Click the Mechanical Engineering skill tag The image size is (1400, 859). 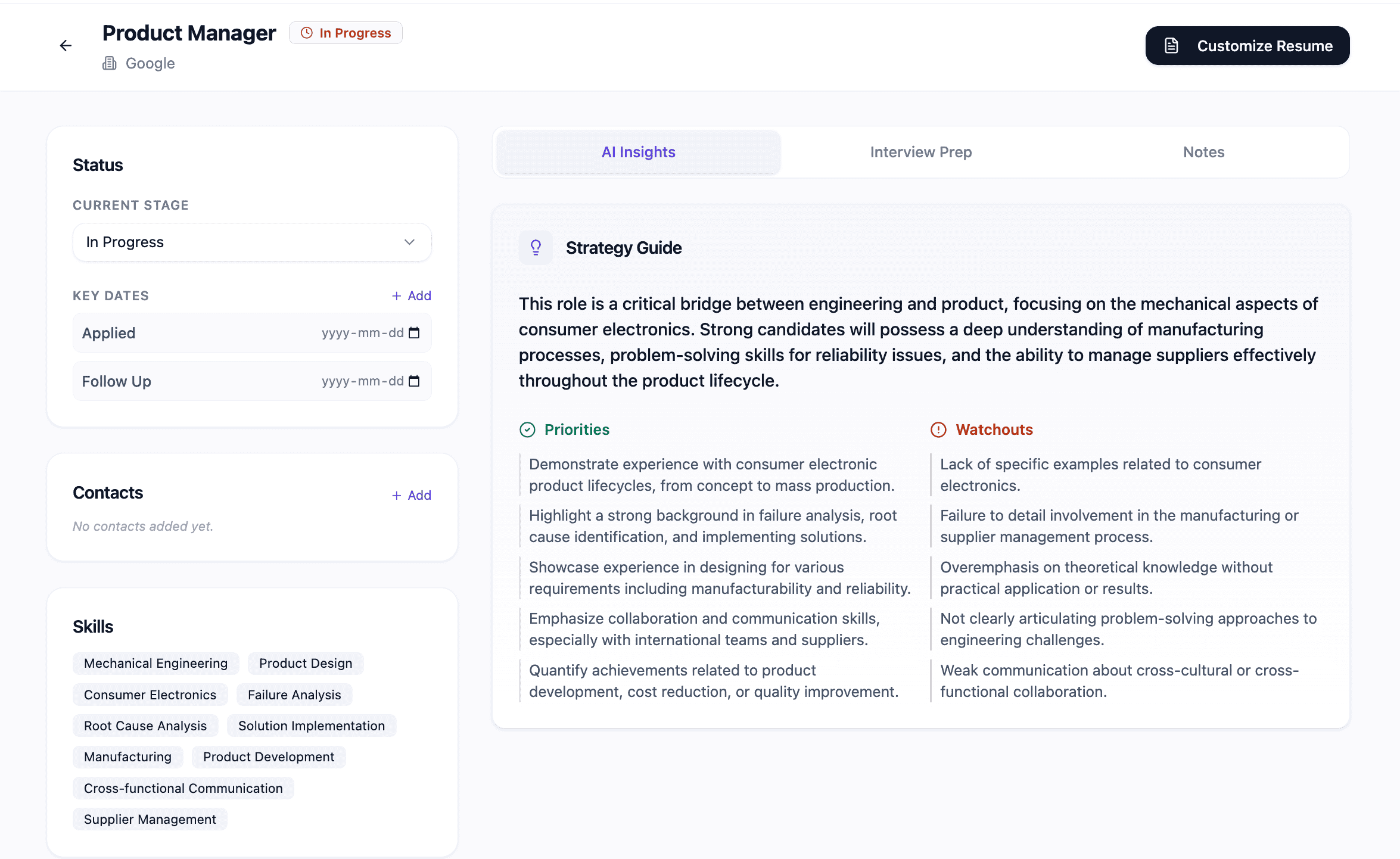155,664
